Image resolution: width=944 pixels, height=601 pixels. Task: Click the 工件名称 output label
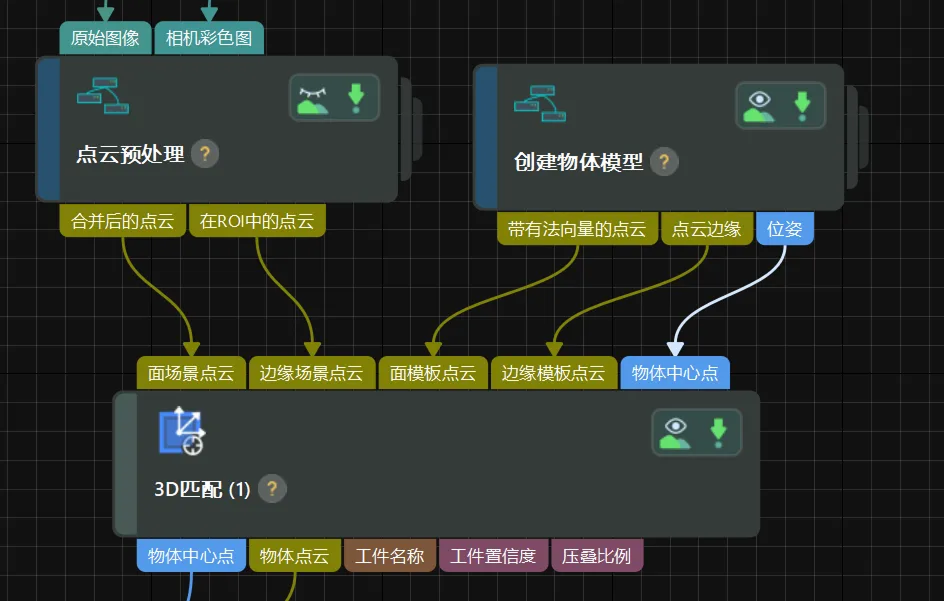[x=388, y=555]
